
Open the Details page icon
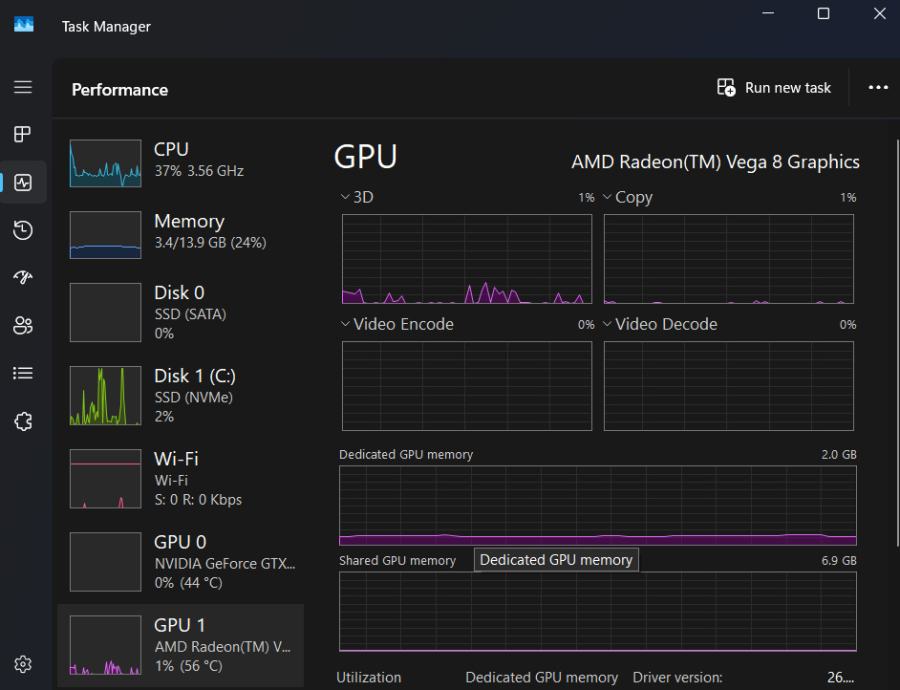pyautogui.click(x=23, y=373)
